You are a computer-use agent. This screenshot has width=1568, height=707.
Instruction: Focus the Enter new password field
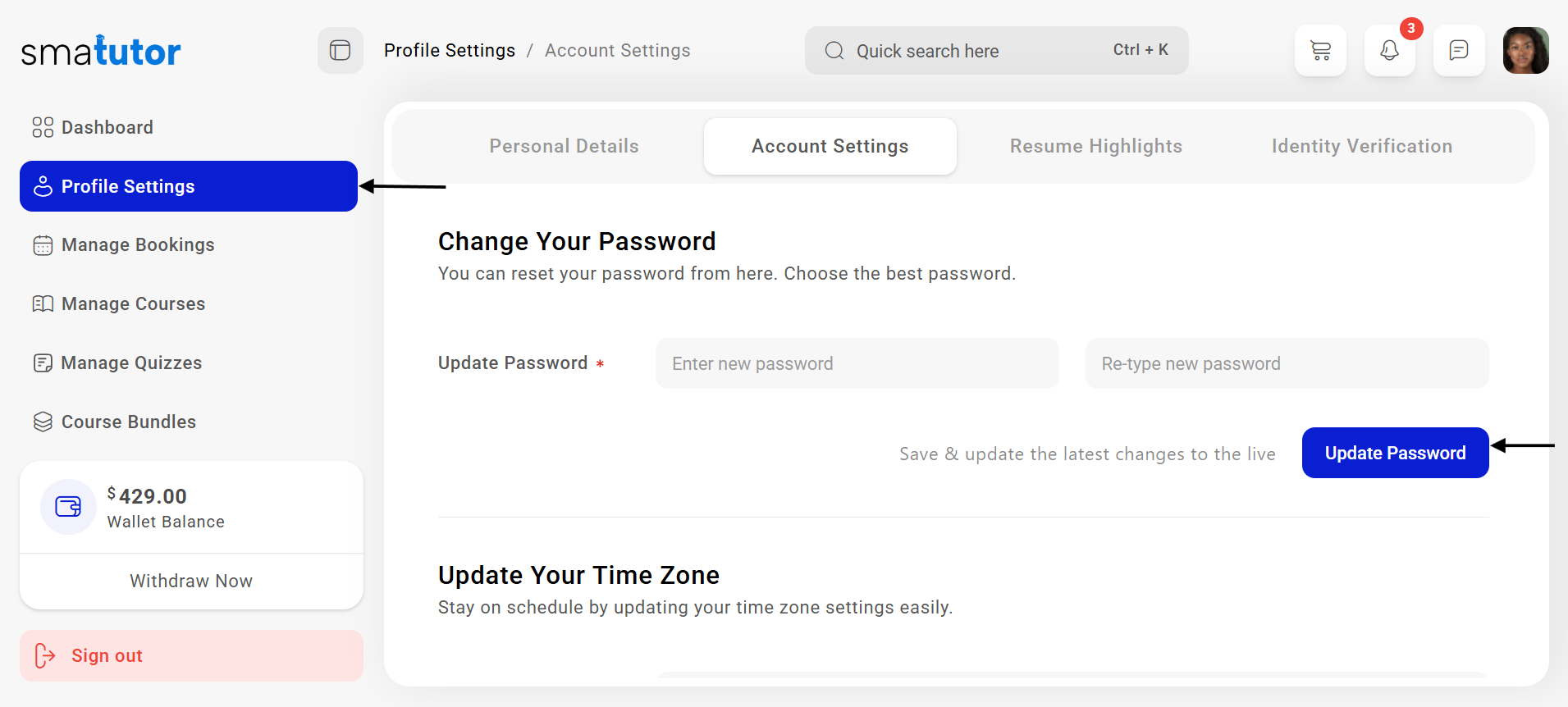pyautogui.click(x=857, y=363)
